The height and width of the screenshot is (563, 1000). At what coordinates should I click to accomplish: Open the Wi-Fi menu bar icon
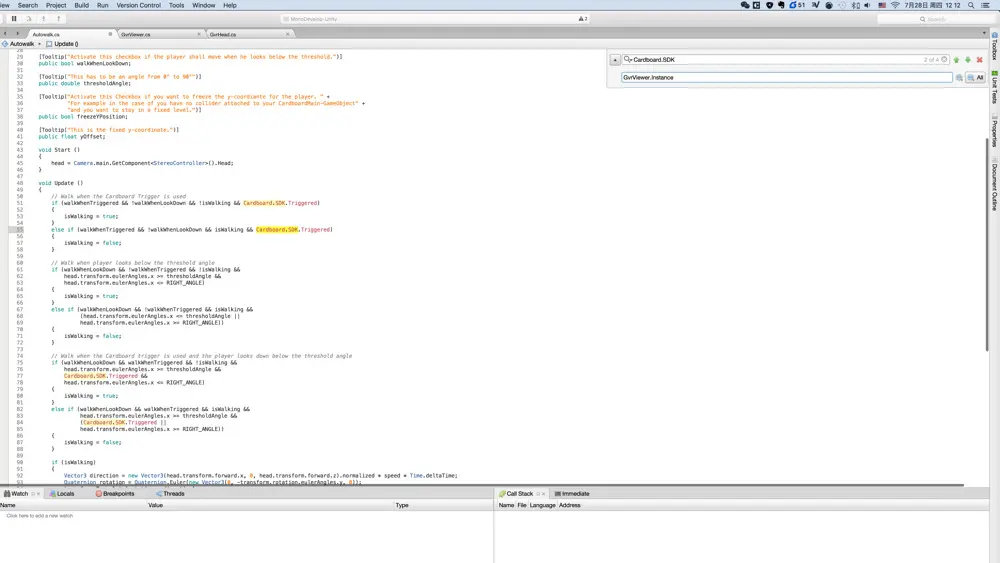point(895,5)
